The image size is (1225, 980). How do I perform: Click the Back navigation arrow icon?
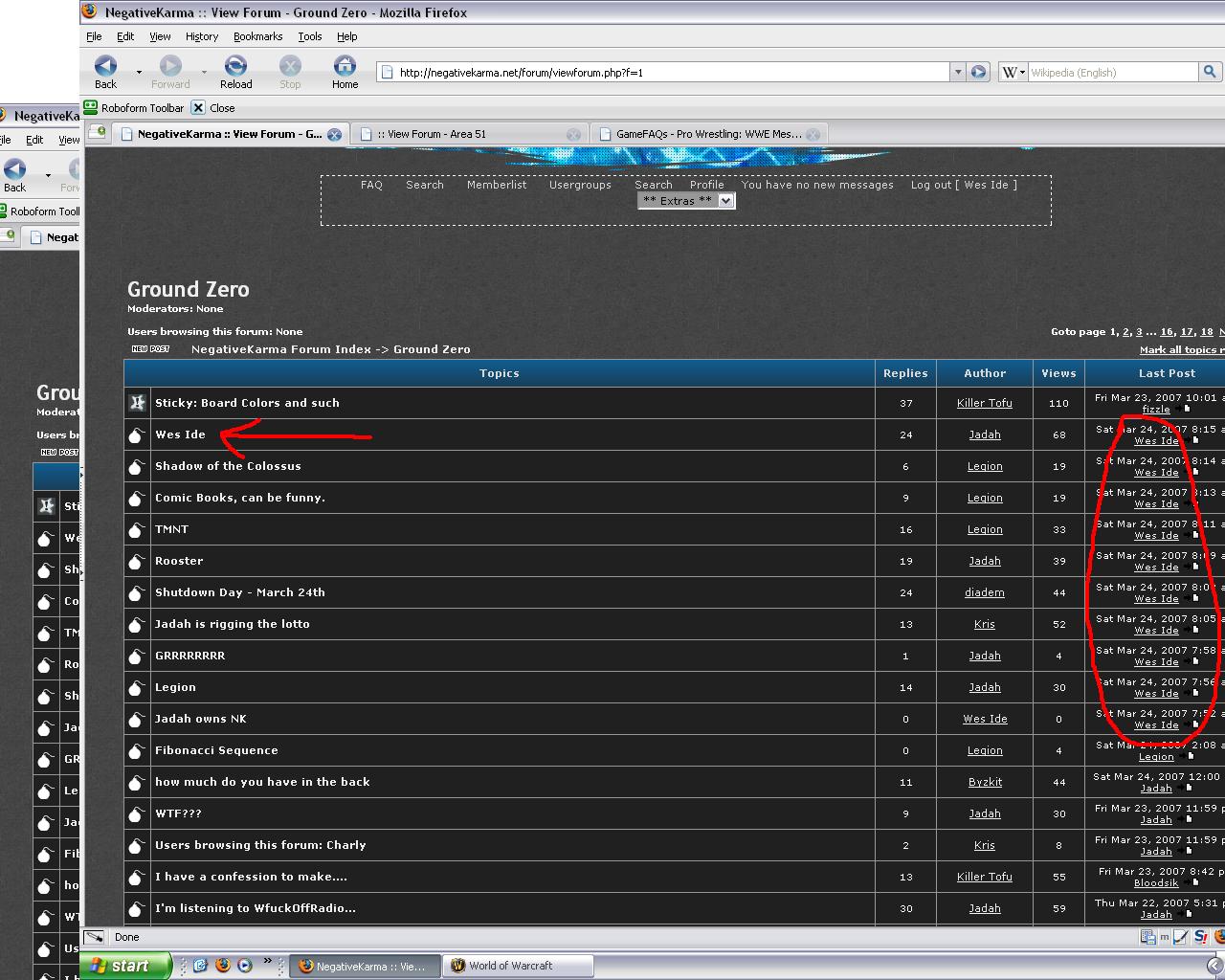coord(105,66)
